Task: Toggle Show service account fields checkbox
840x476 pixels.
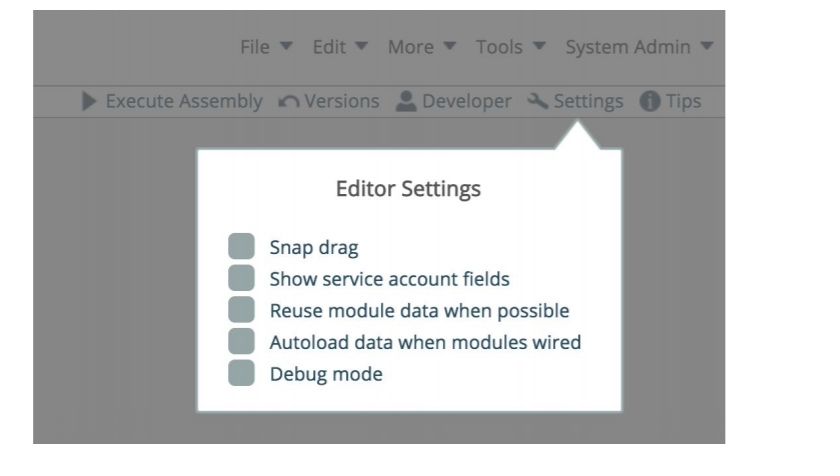Action: pyautogui.click(x=241, y=279)
